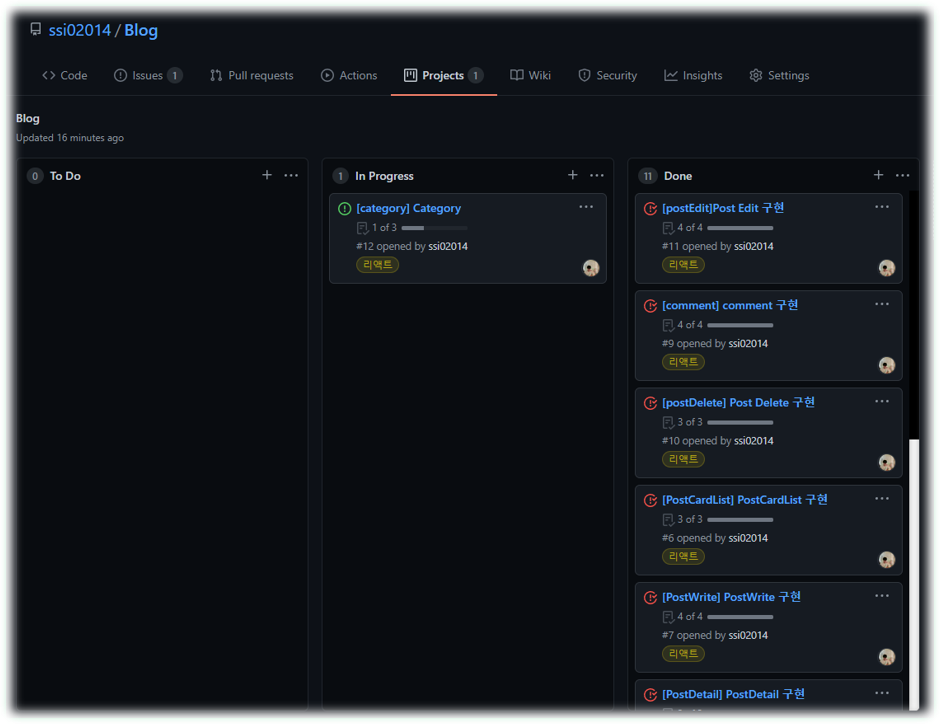Click checklist icon on Category card
Viewport: 940px width, 724px height.
(363, 228)
